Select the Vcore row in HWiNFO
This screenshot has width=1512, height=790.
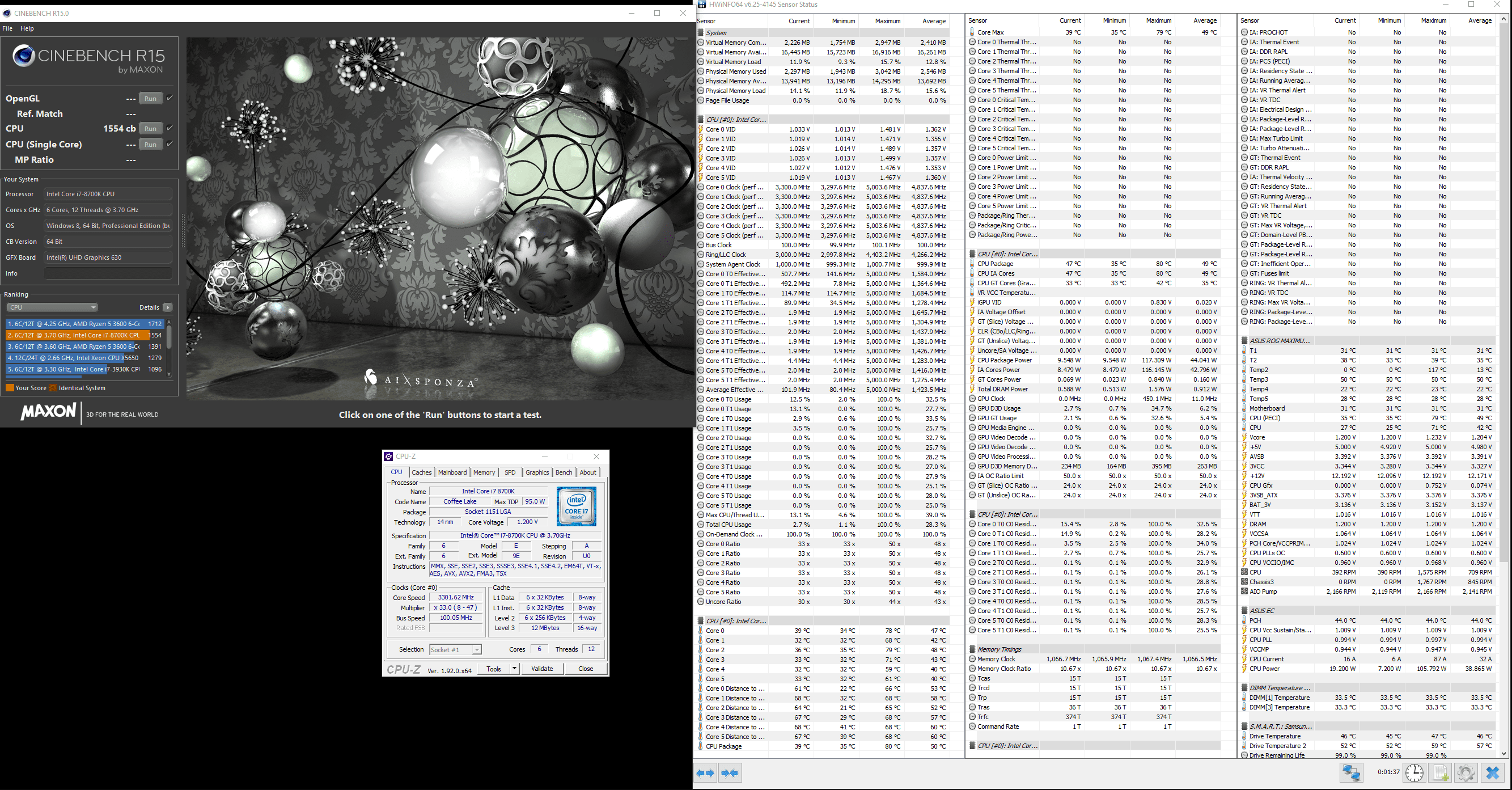[1367, 437]
